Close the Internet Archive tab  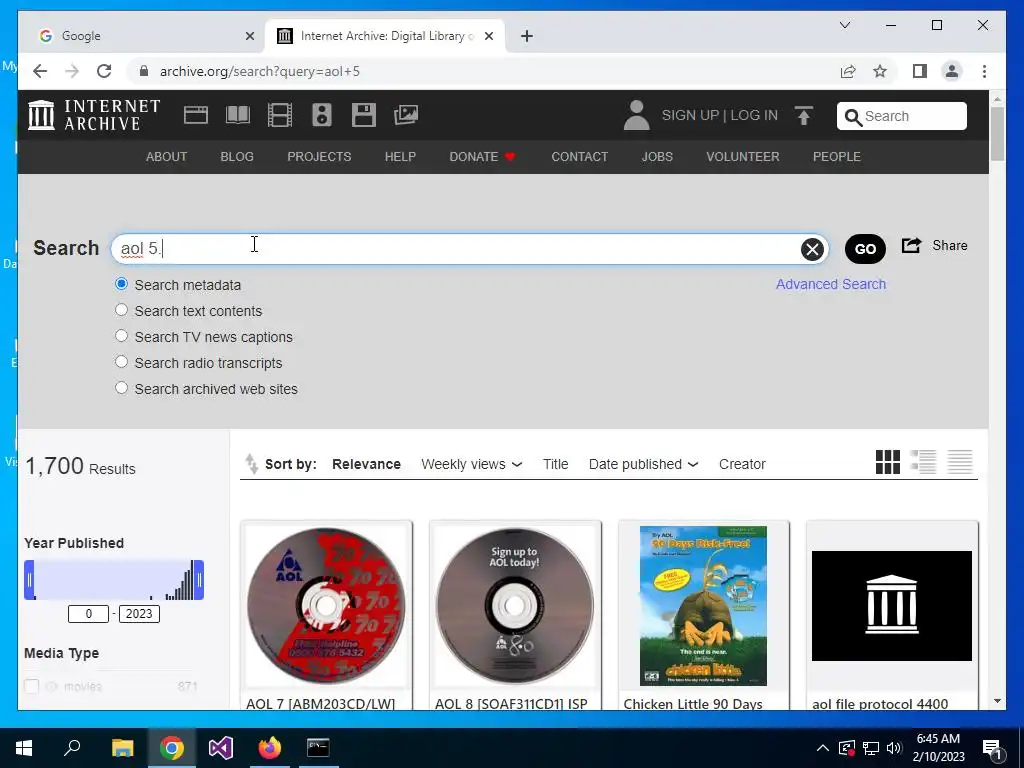488,36
